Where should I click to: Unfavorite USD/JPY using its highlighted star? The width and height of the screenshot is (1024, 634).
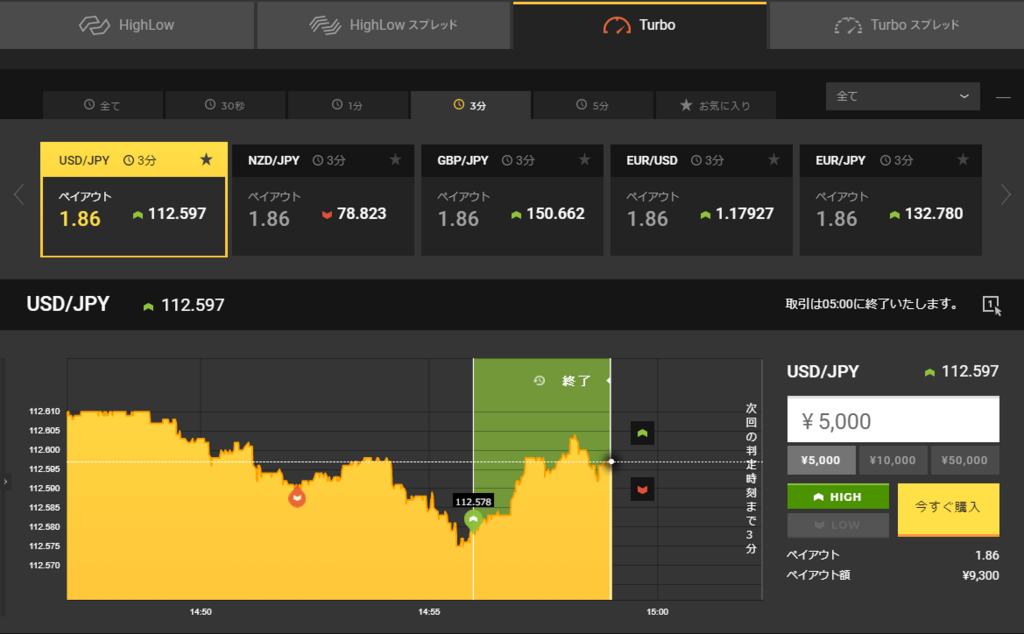[207, 160]
